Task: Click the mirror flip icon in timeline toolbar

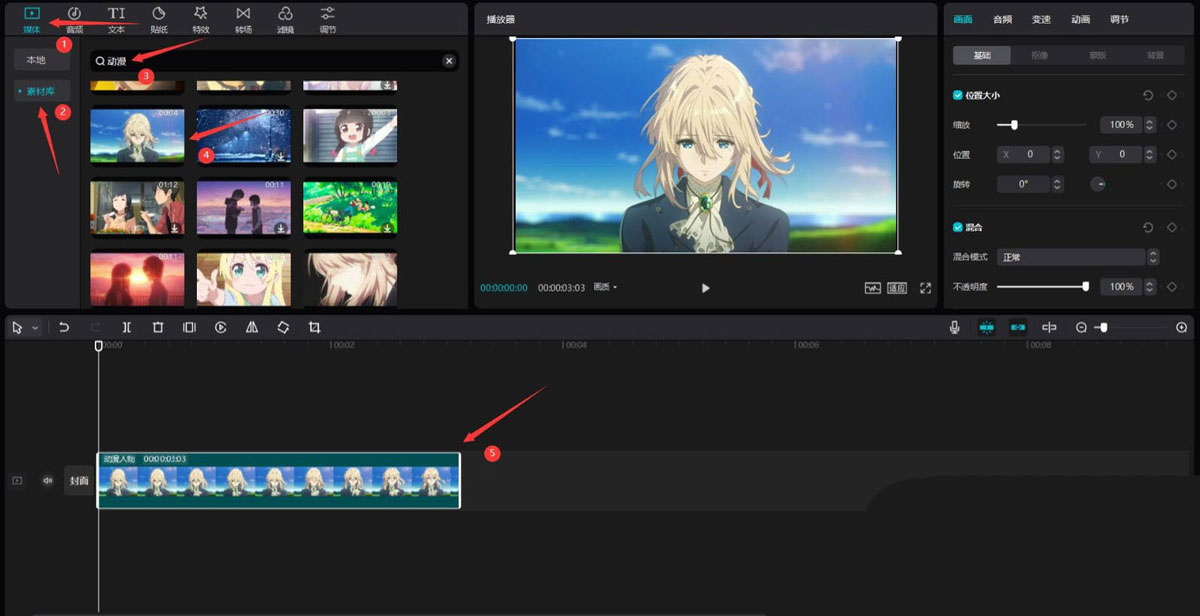Action: (x=252, y=327)
